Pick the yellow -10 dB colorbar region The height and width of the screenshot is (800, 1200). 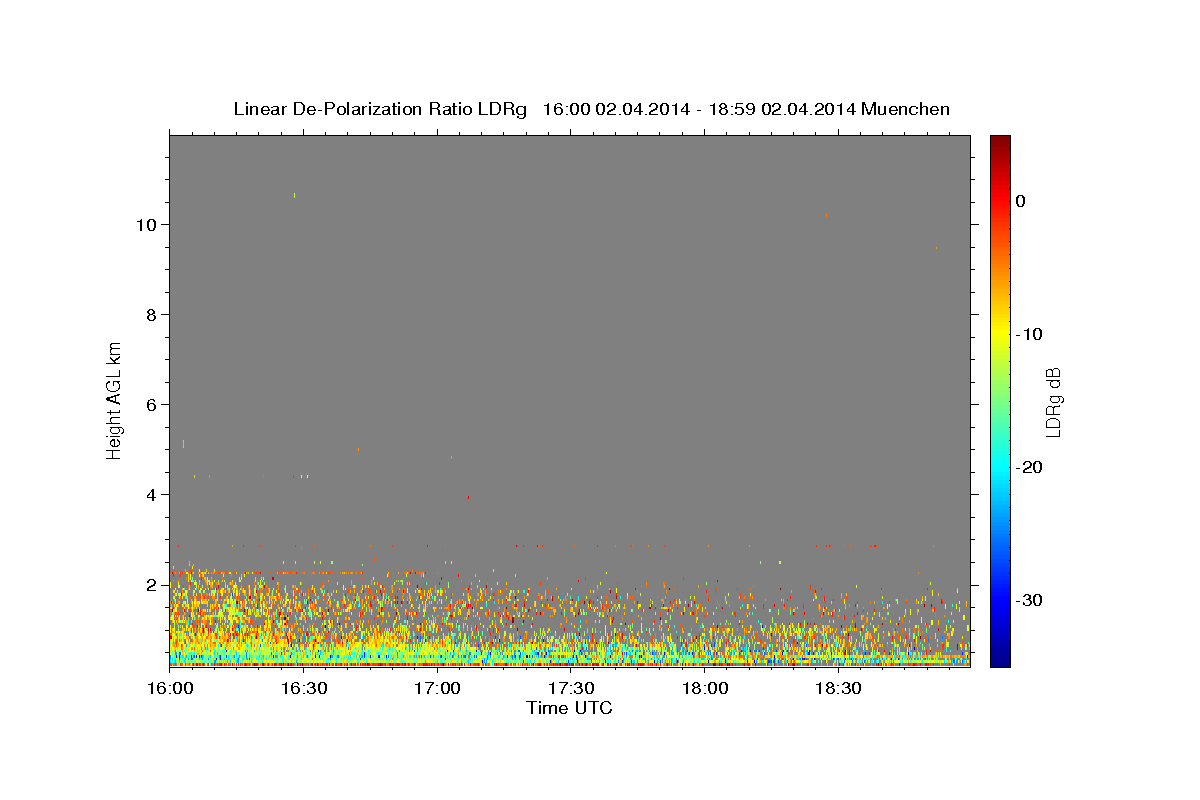[1000, 334]
